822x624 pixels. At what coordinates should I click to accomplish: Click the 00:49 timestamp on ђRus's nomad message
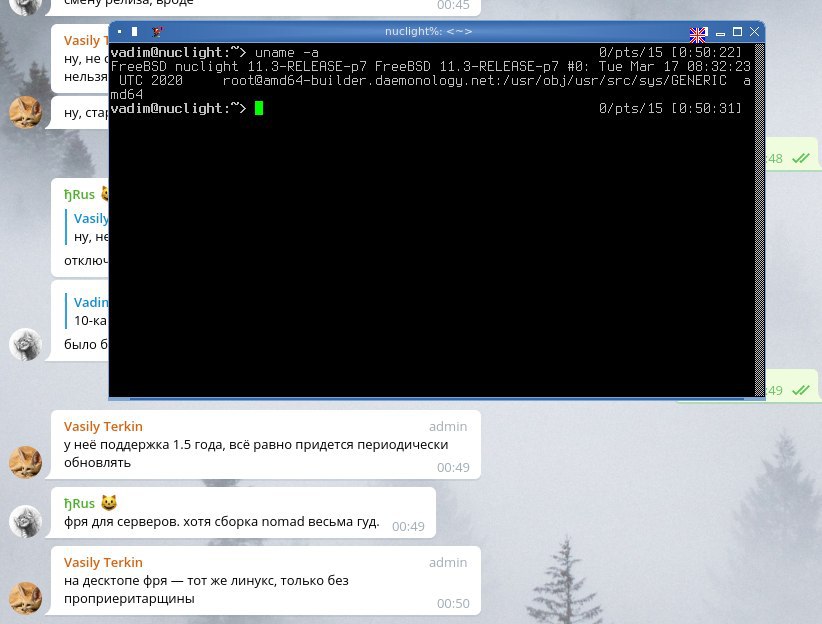[408, 526]
